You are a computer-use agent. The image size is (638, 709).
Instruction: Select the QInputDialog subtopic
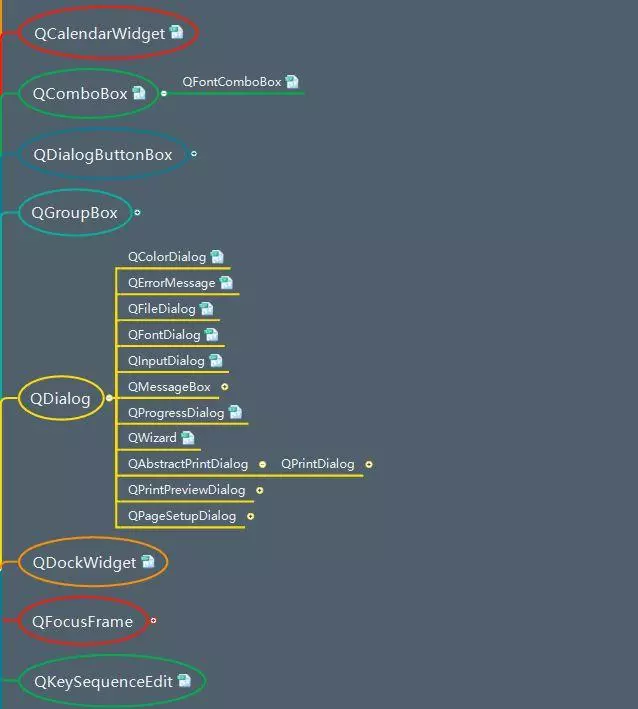[166, 361]
